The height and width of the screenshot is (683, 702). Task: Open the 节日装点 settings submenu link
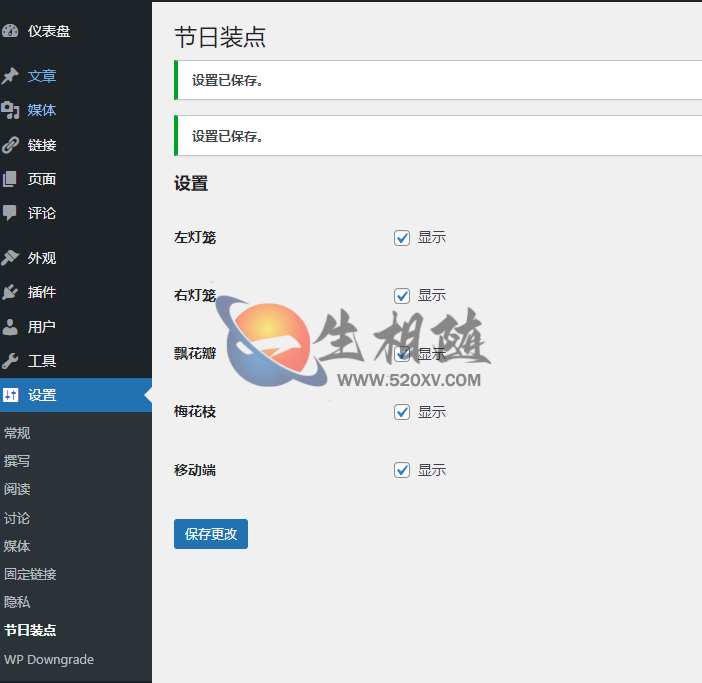30,630
